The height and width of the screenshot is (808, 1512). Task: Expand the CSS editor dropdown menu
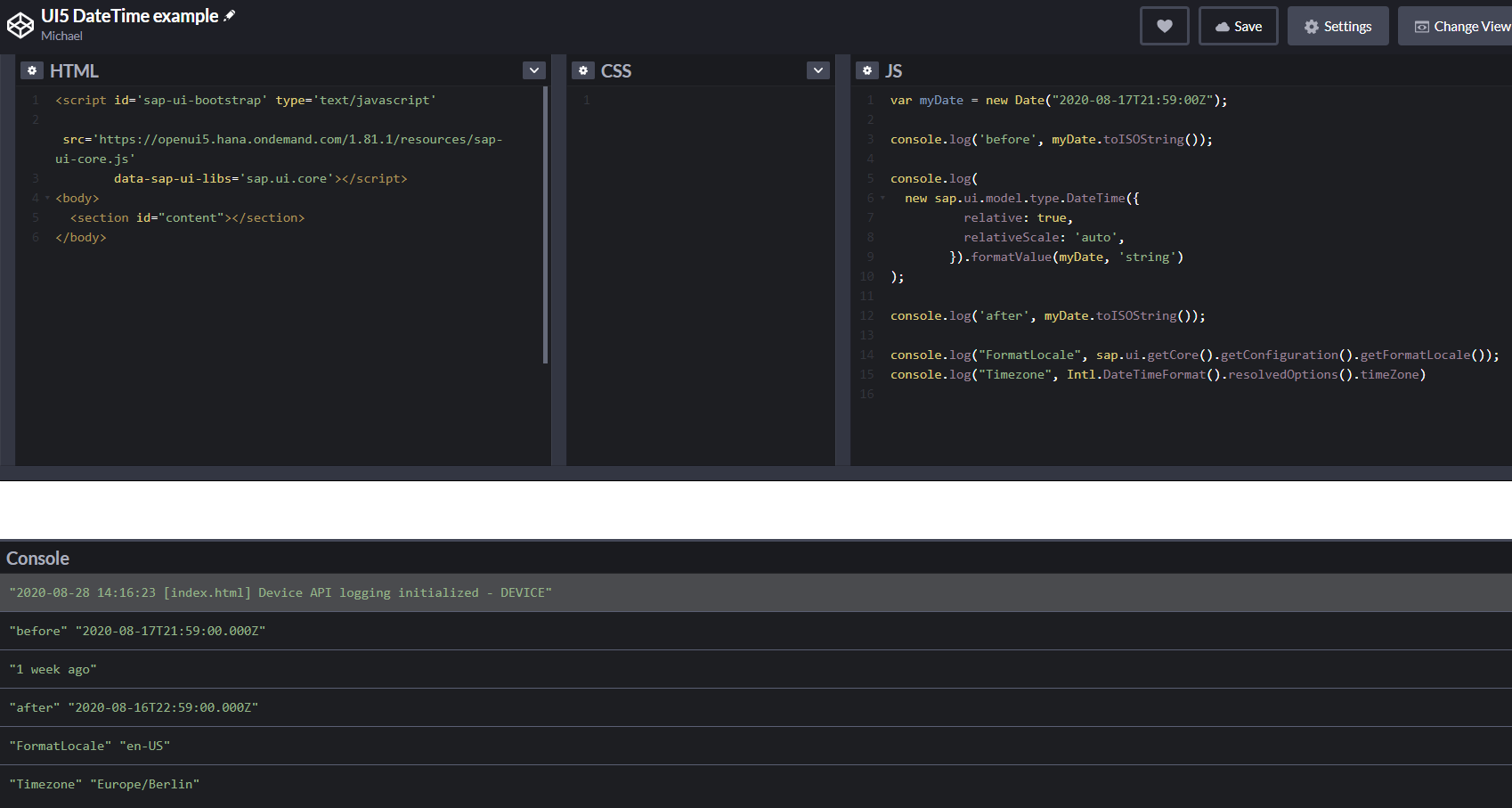(818, 70)
